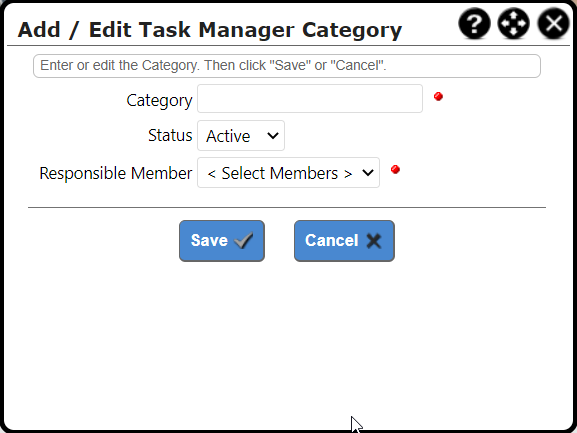The image size is (577, 433).
Task: Focus the Category text field
Action: pos(310,99)
